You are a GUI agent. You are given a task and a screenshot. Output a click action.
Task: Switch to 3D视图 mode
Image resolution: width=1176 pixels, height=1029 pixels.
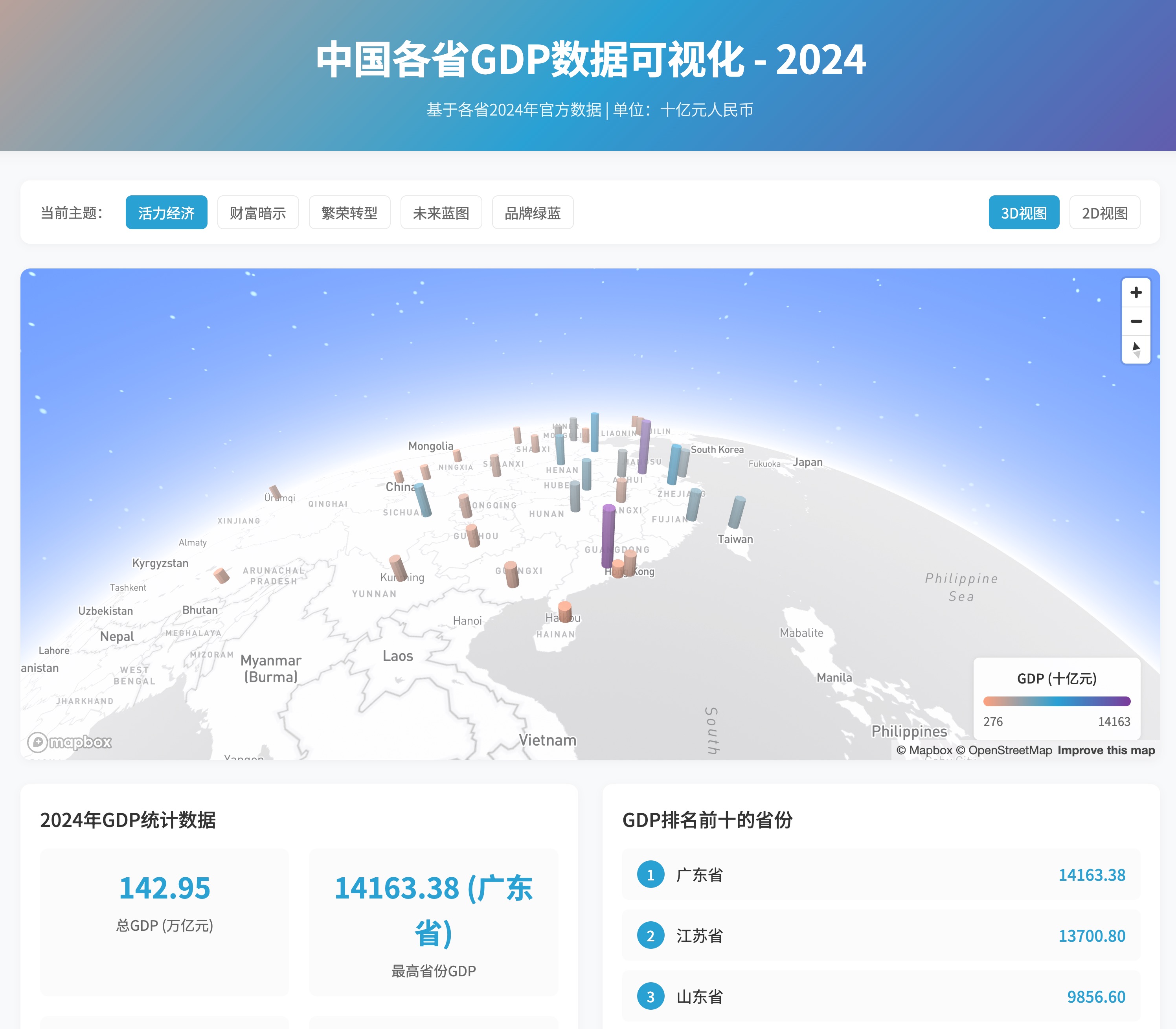point(1024,213)
